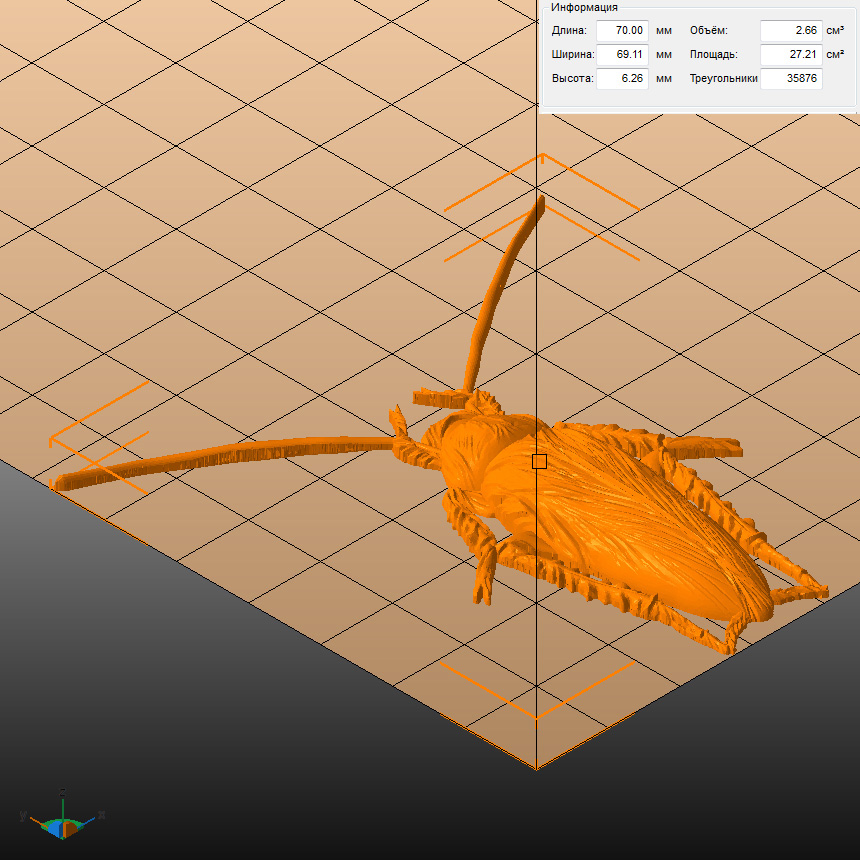Click the Треугольники field showing 35876
This screenshot has width=860, height=860.
[x=790, y=78]
